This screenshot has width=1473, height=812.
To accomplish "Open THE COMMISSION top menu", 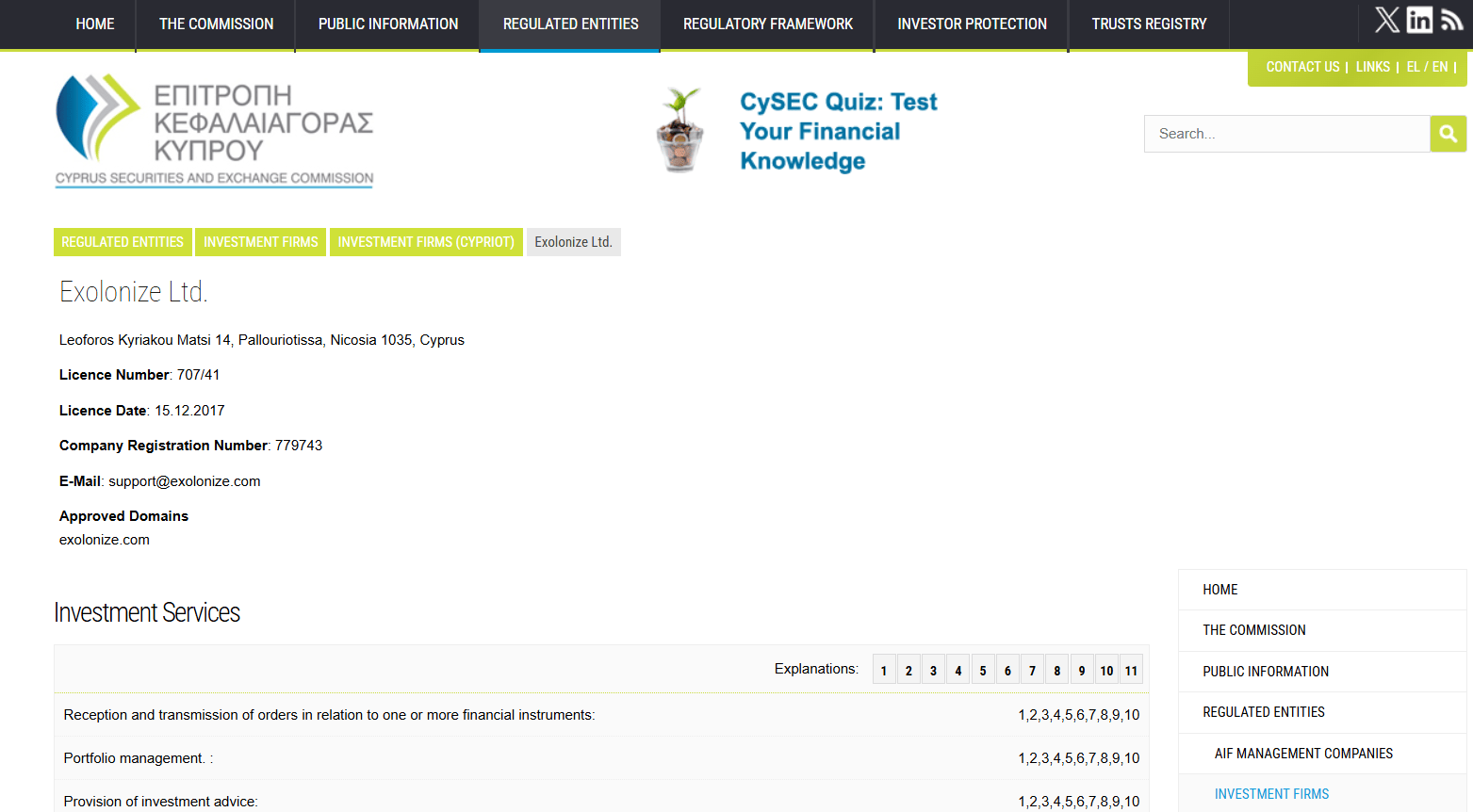I will (x=217, y=24).
